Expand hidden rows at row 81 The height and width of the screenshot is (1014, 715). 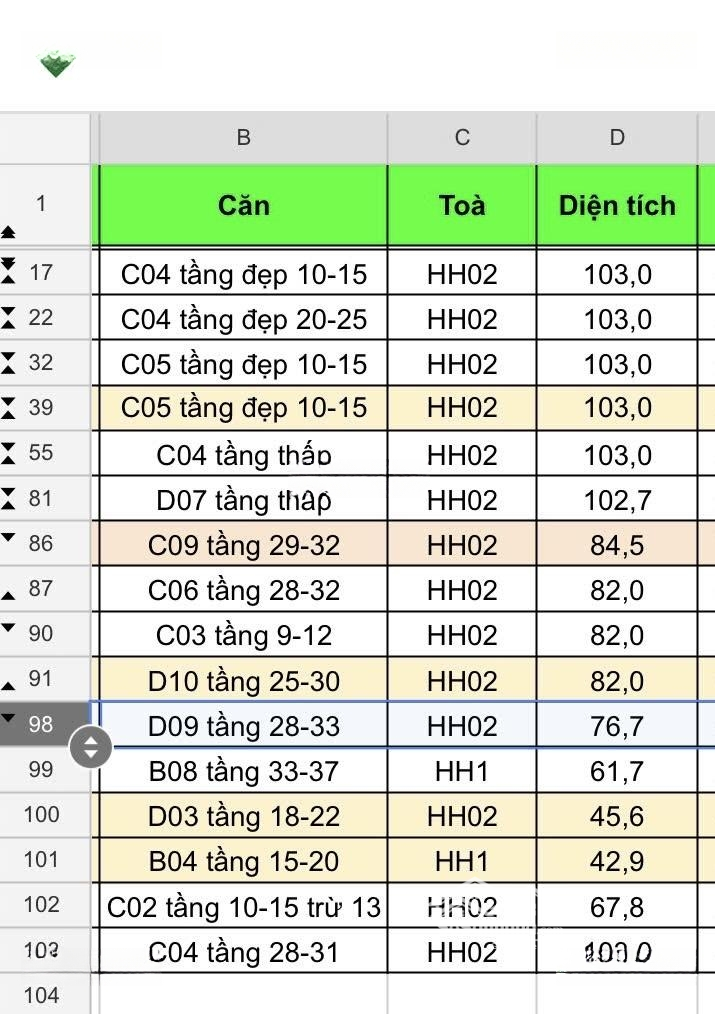point(9,498)
